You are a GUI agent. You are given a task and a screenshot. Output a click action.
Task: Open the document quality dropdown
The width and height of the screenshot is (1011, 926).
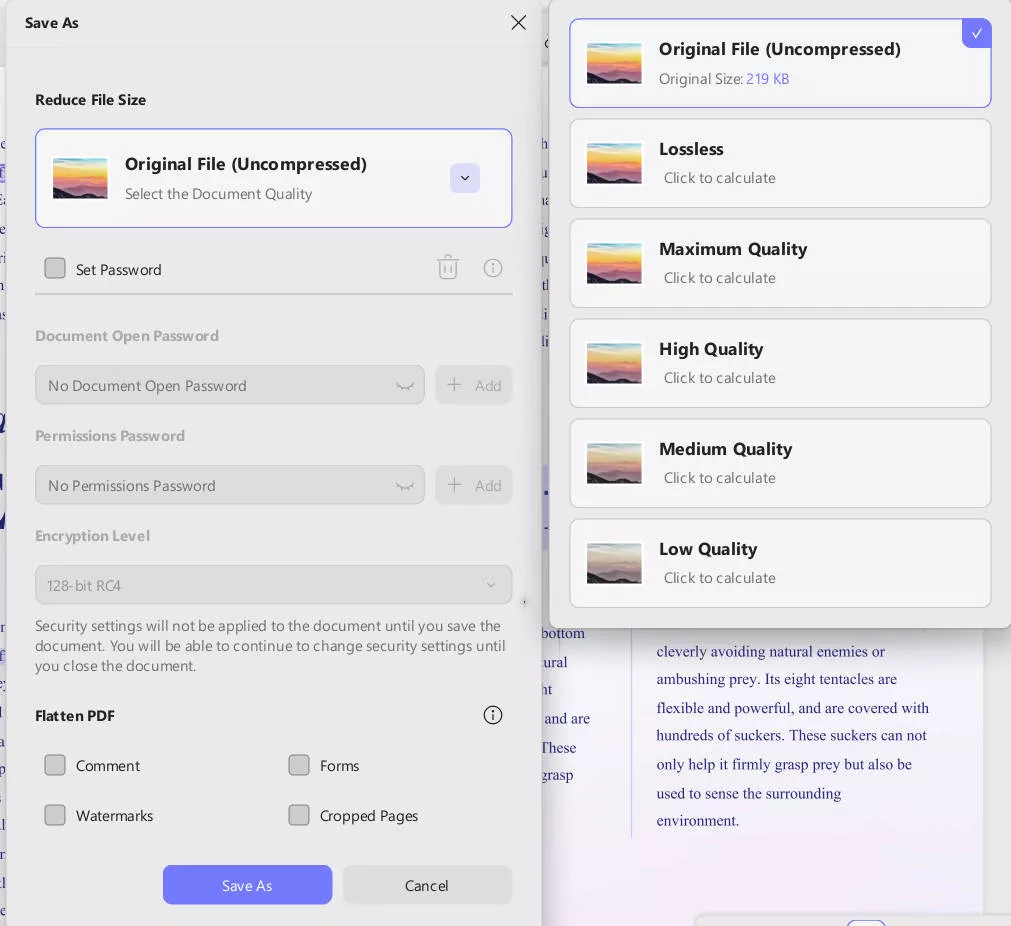(x=464, y=178)
